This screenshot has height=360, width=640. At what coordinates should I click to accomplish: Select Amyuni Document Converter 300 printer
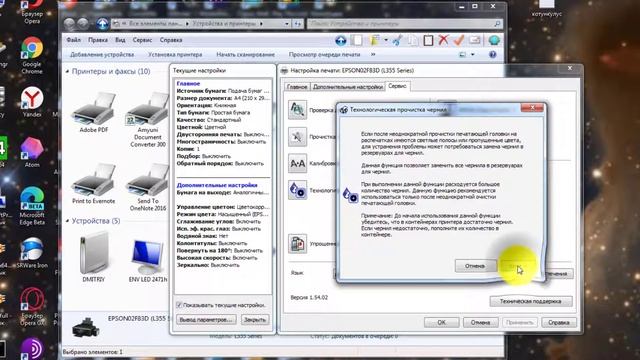(x=148, y=119)
